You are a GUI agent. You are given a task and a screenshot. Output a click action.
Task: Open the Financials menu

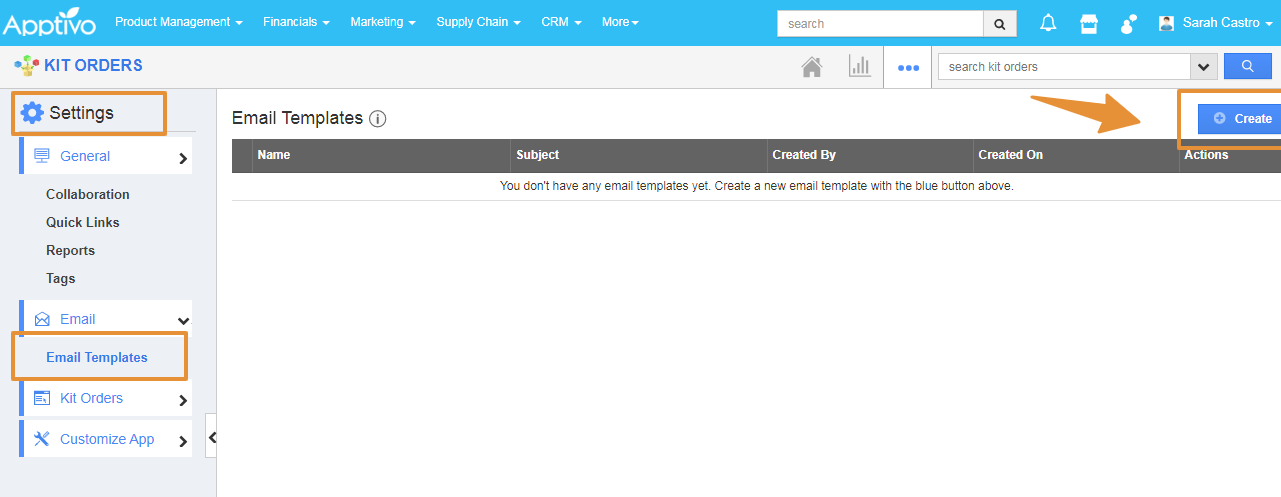[x=297, y=22]
